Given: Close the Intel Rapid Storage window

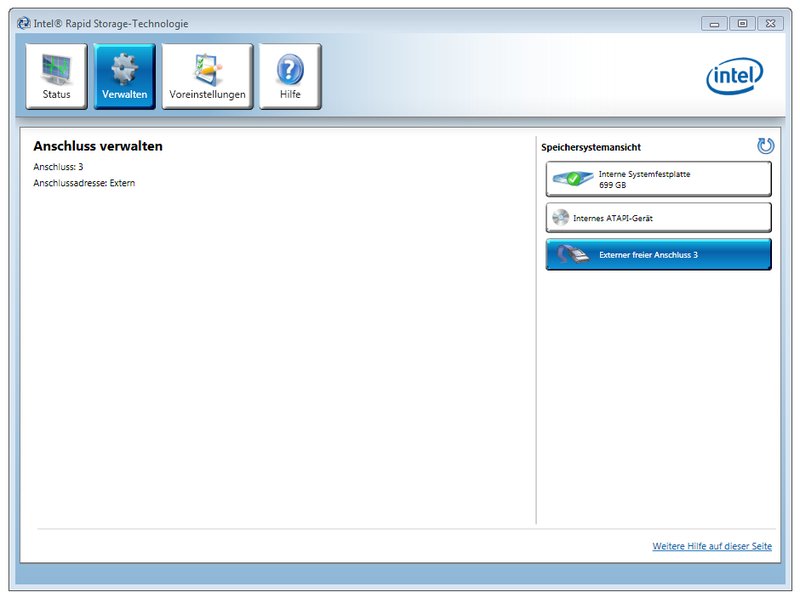Looking at the screenshot, I should point(770,23).
